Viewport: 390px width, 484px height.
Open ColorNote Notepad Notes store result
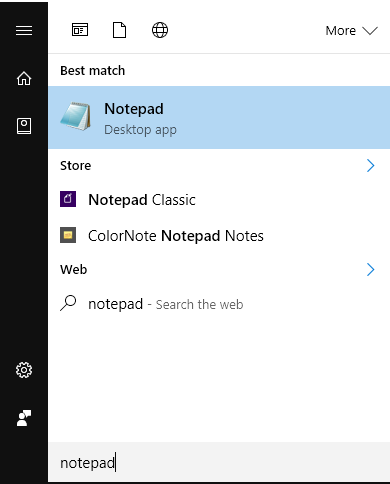[219, 236]
